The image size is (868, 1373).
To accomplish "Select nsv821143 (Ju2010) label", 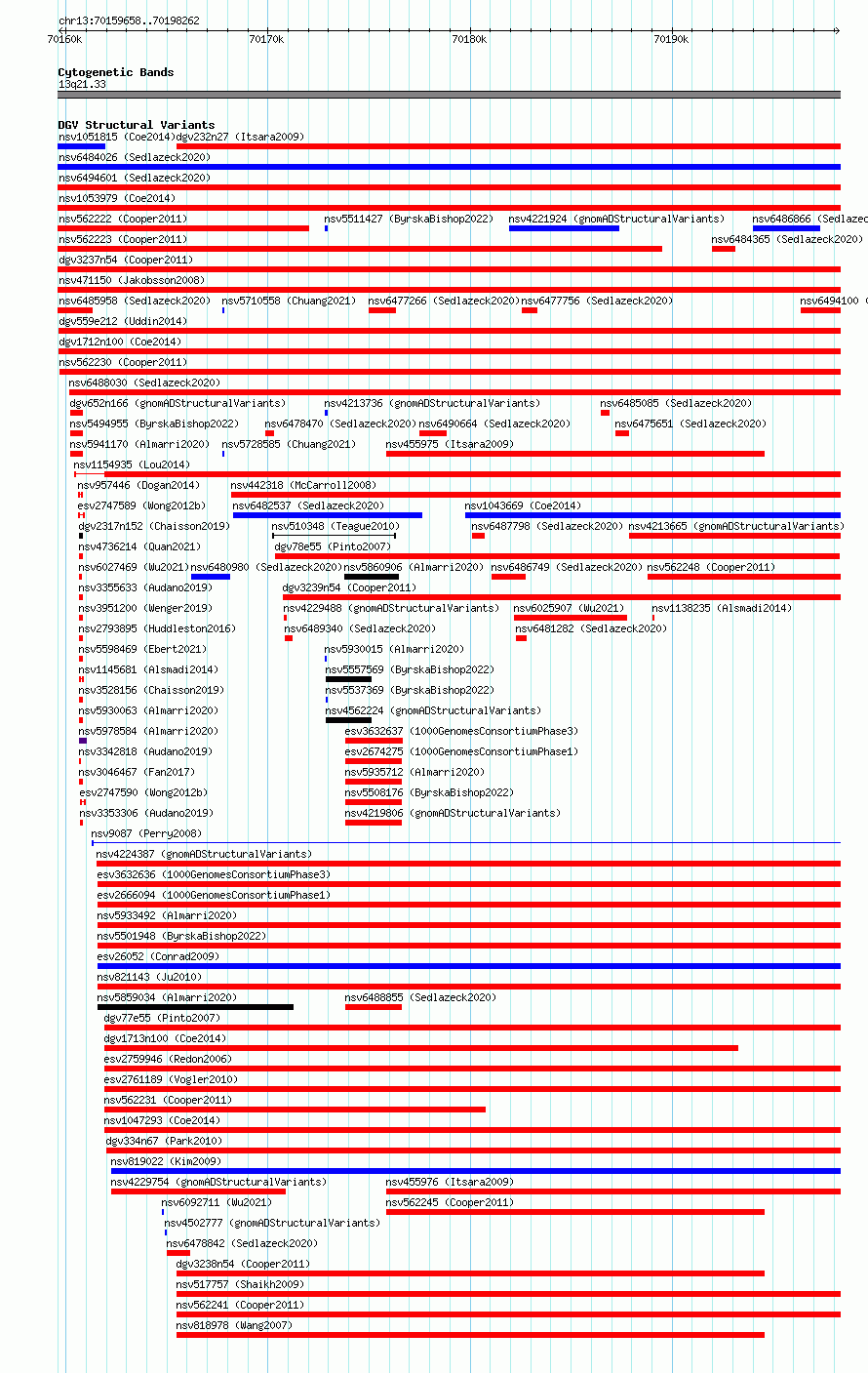I will (x=149, y=977).
